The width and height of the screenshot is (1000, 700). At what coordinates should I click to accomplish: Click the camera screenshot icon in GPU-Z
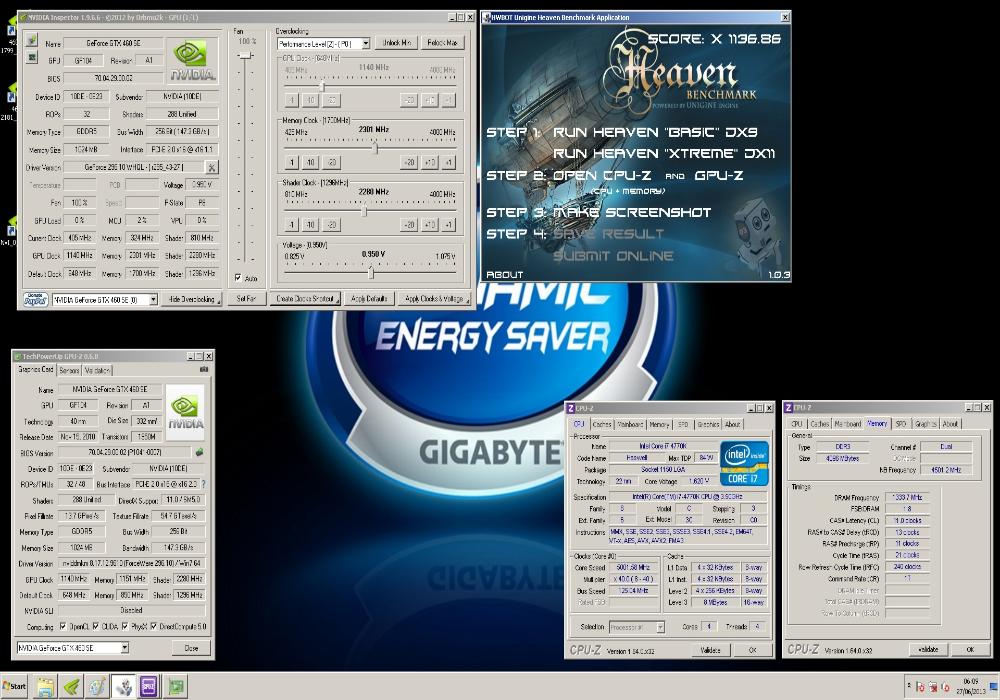click(204, 369)
